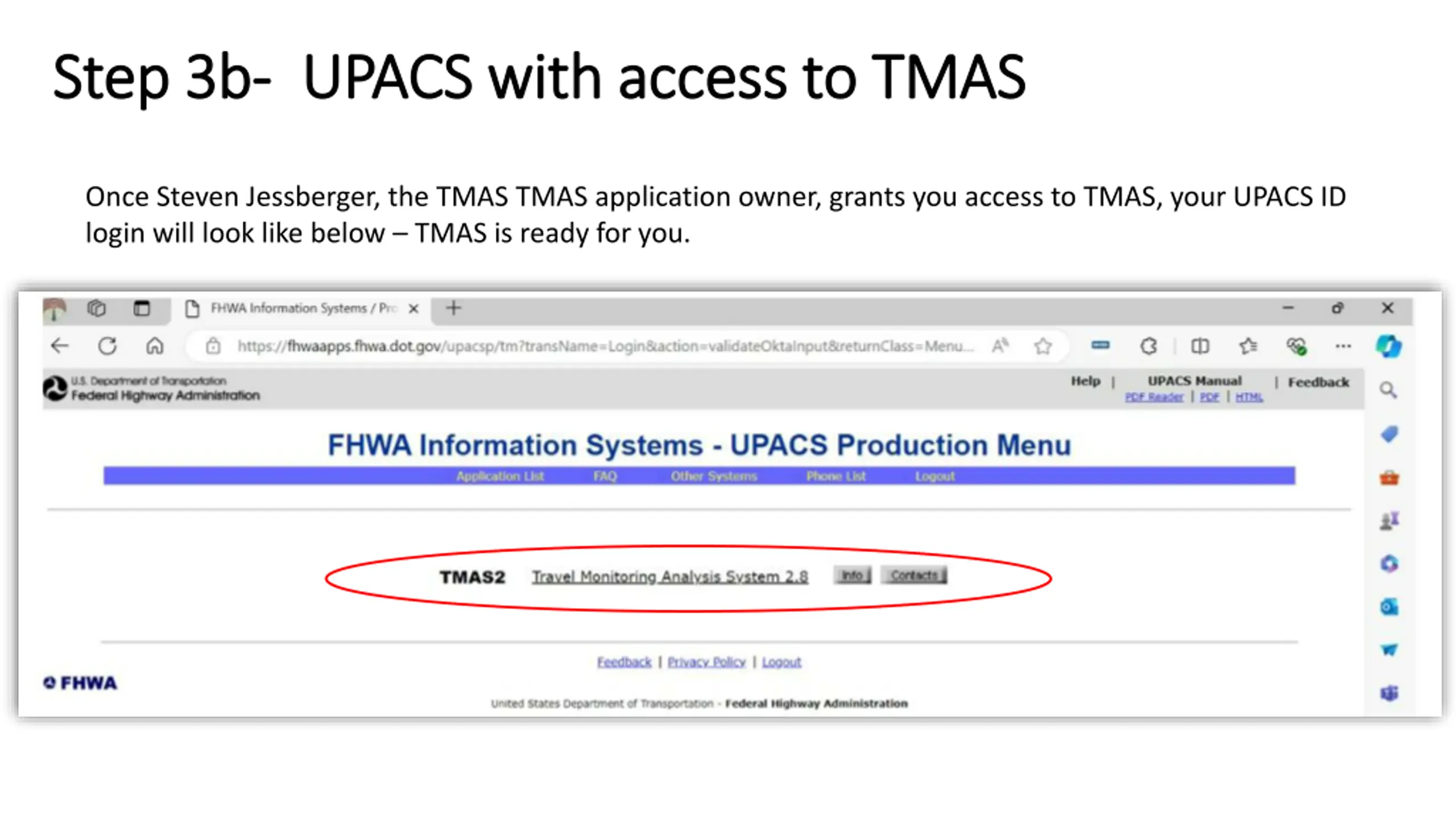Select Other Systems in the menu bar

coord(713,476)
